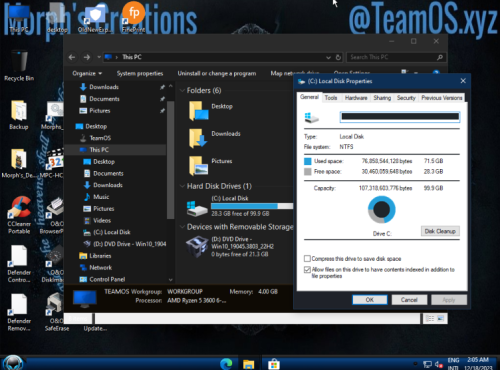Image resolution: width=500 pixels, height=370 pixels.
Task: Click the drive label text field
Action: [x=400, y=117]
